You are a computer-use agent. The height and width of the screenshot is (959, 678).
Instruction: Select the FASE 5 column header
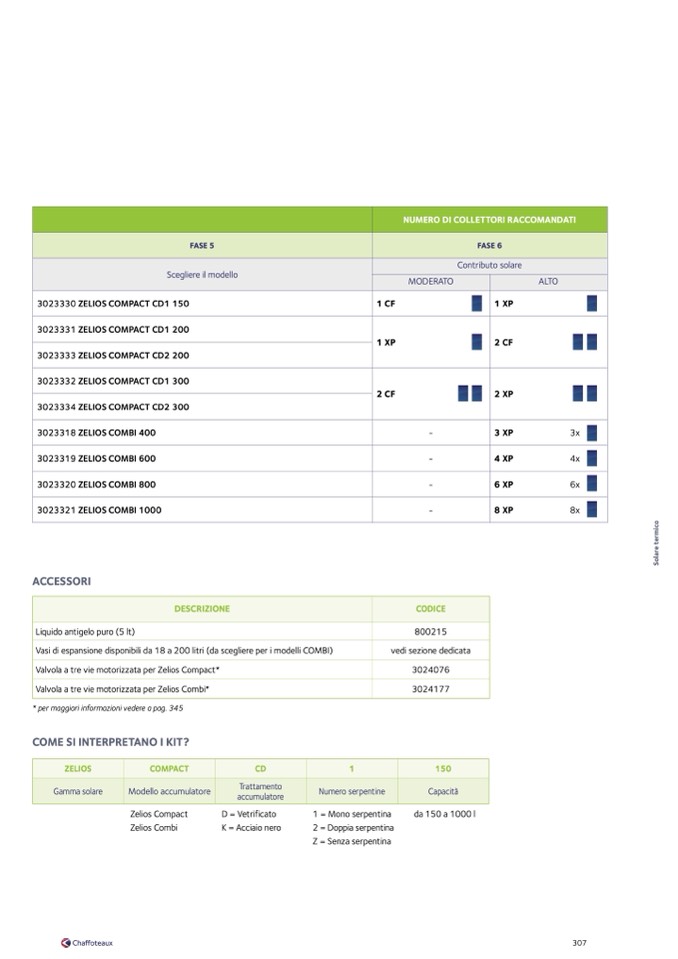(x=202, y=245)
